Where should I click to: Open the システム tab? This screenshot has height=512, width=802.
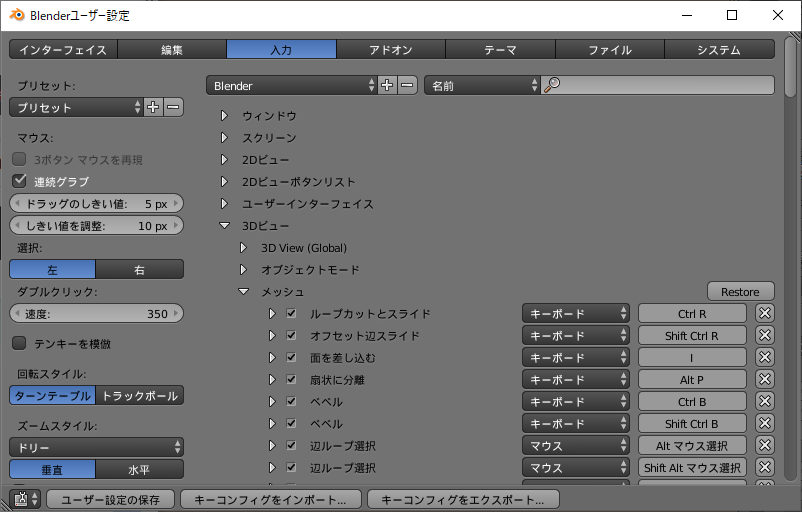719,50
